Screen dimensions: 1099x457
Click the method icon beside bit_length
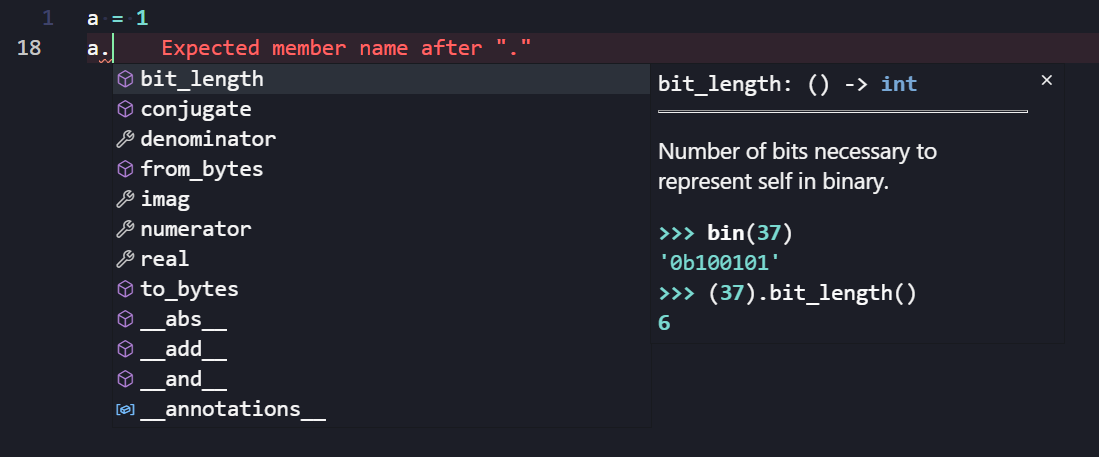(125, 79)
